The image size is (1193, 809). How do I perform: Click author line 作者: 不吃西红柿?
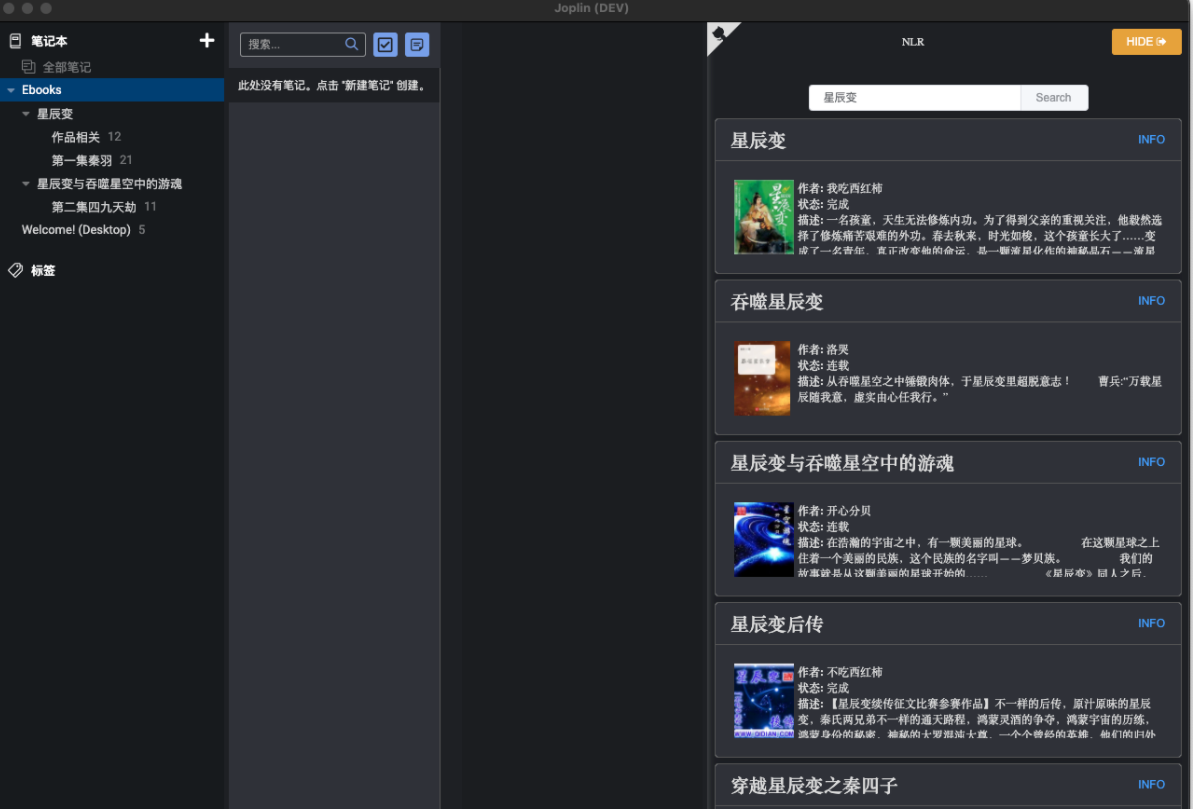[x=840, y=672]
